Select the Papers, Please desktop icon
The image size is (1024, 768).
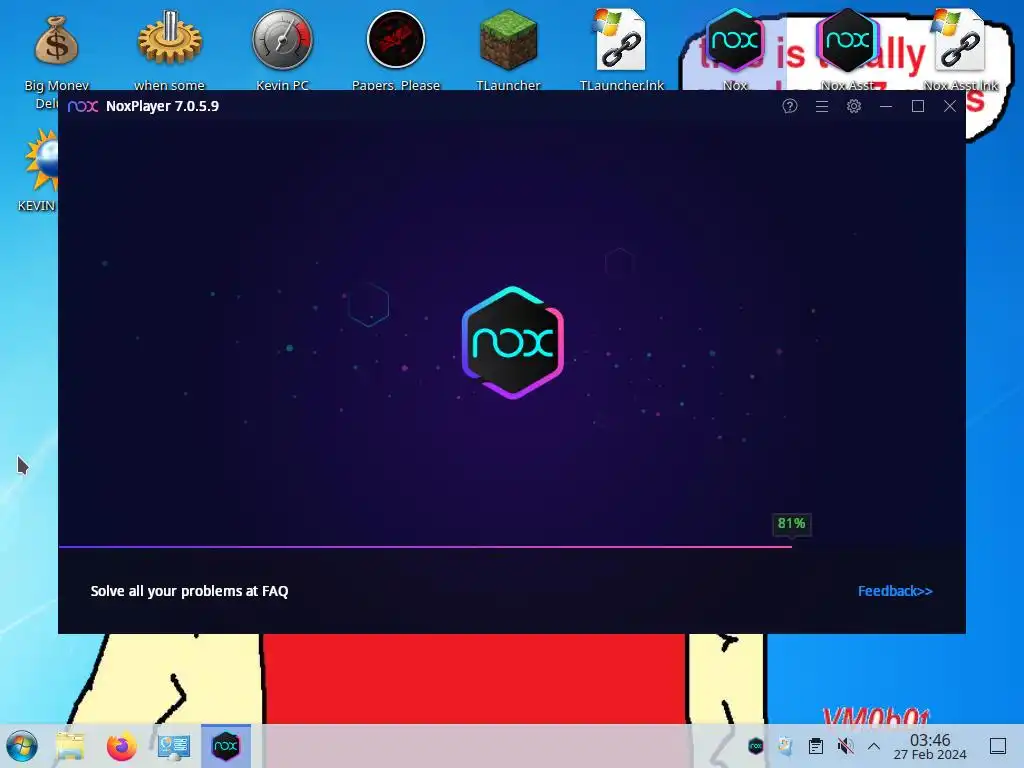396,39
